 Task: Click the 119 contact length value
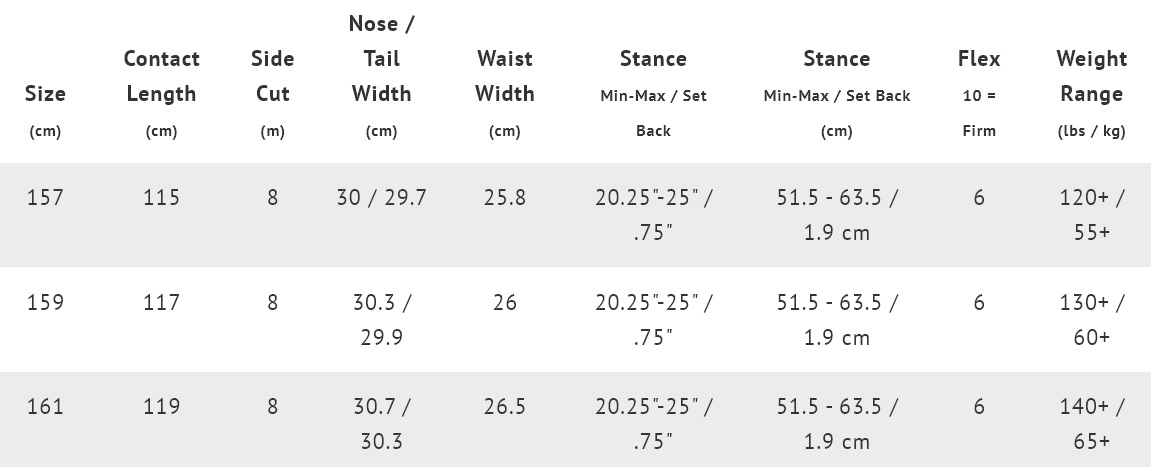pos(161,406)
